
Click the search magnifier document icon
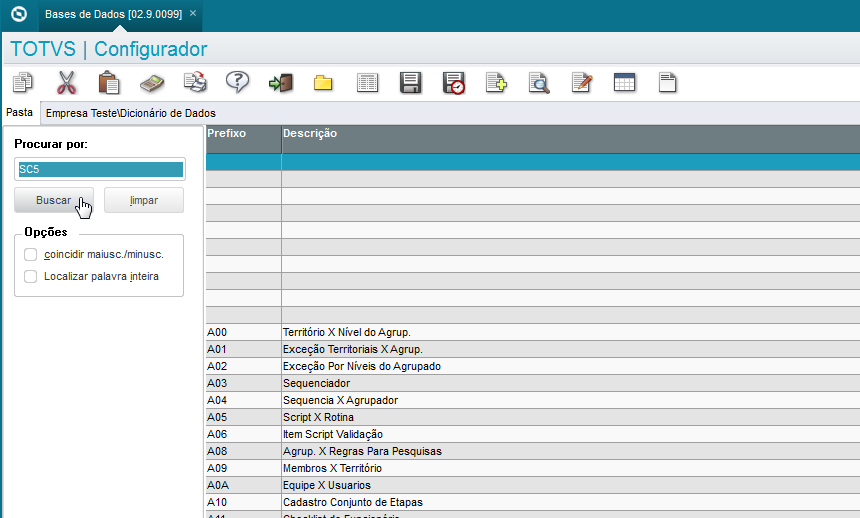(539, 83)
